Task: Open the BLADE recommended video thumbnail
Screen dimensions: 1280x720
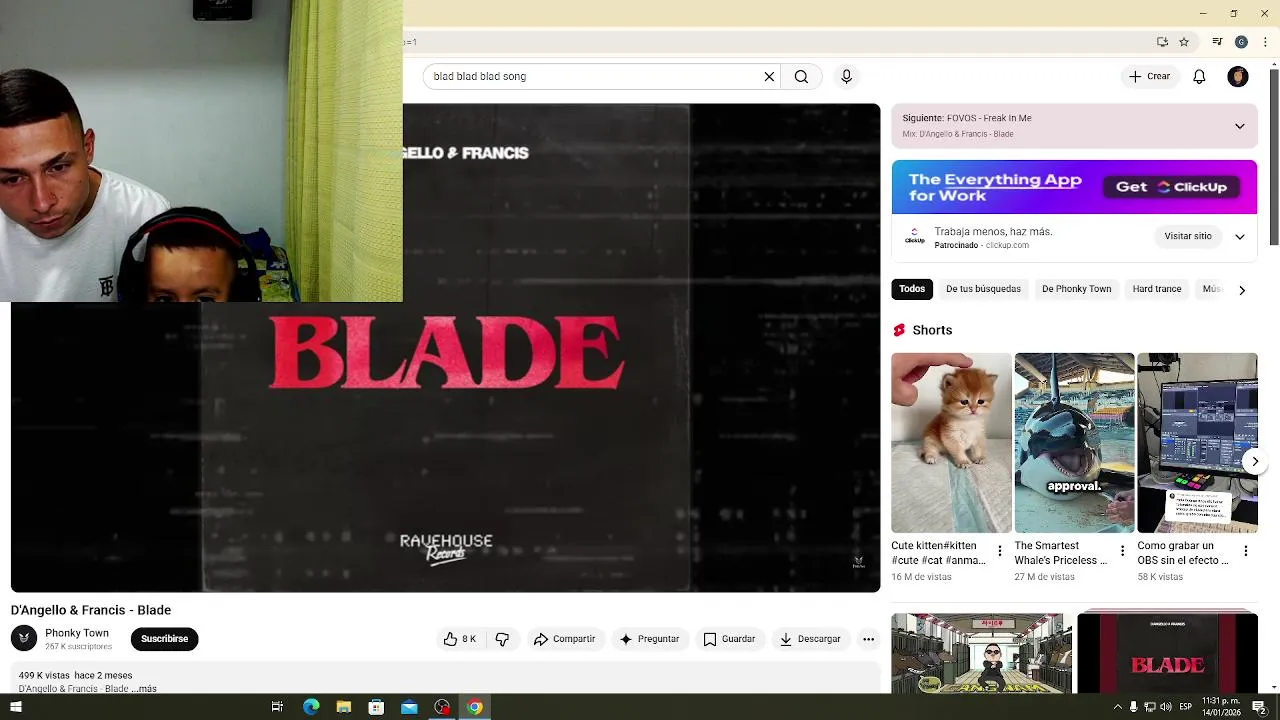Action: [x=1167, y=653]
